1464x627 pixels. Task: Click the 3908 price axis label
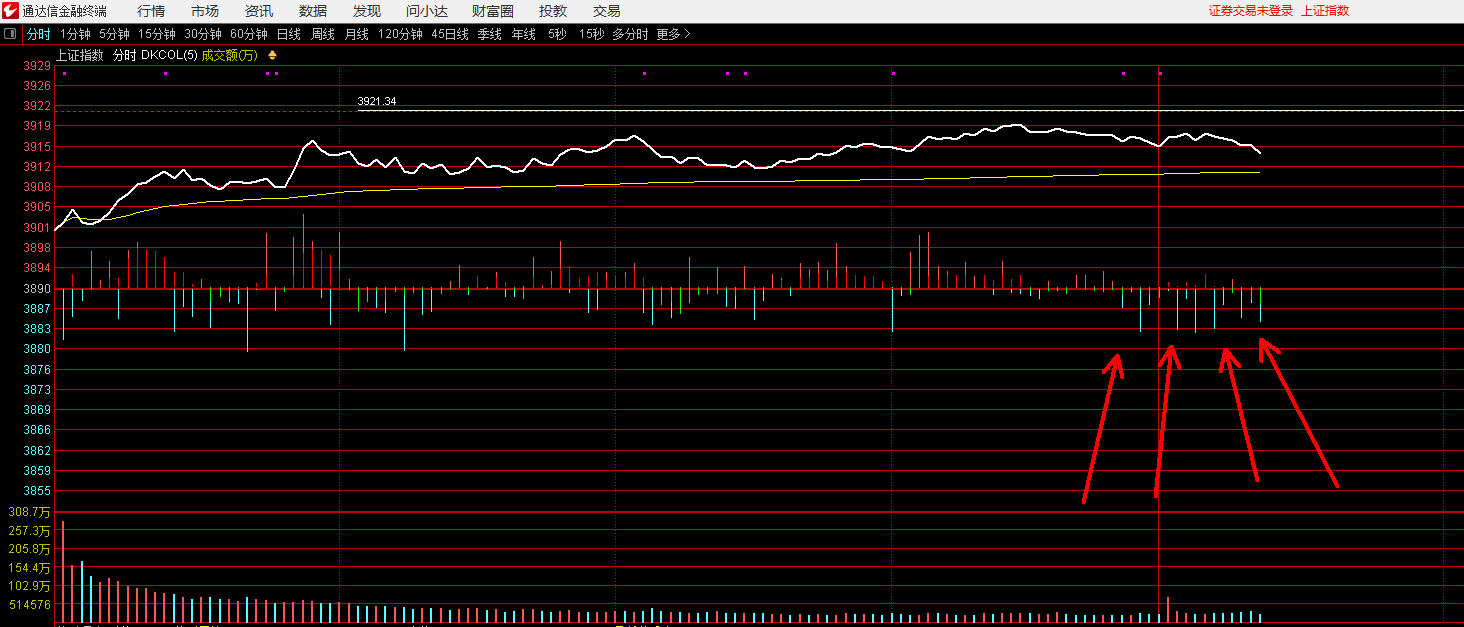[36, 187]
